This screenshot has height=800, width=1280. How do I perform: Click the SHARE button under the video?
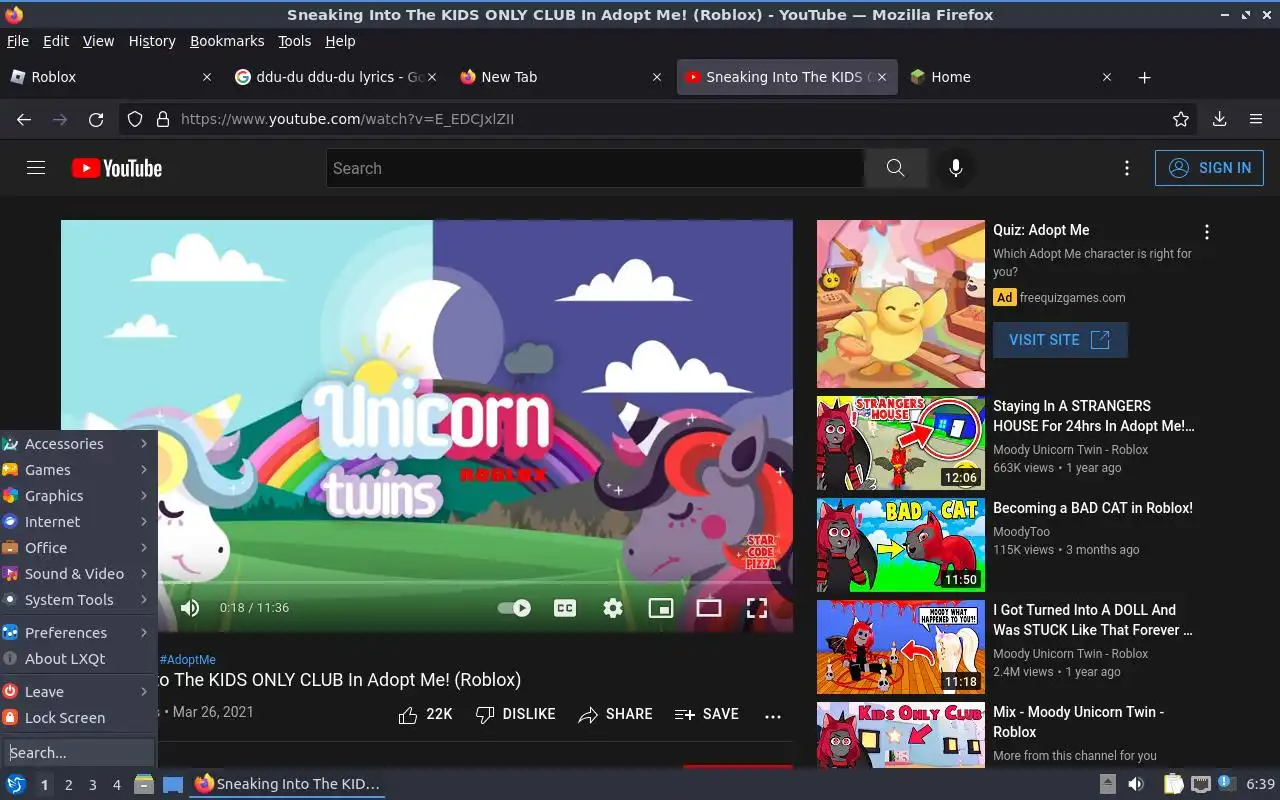(x=615, y=714)
